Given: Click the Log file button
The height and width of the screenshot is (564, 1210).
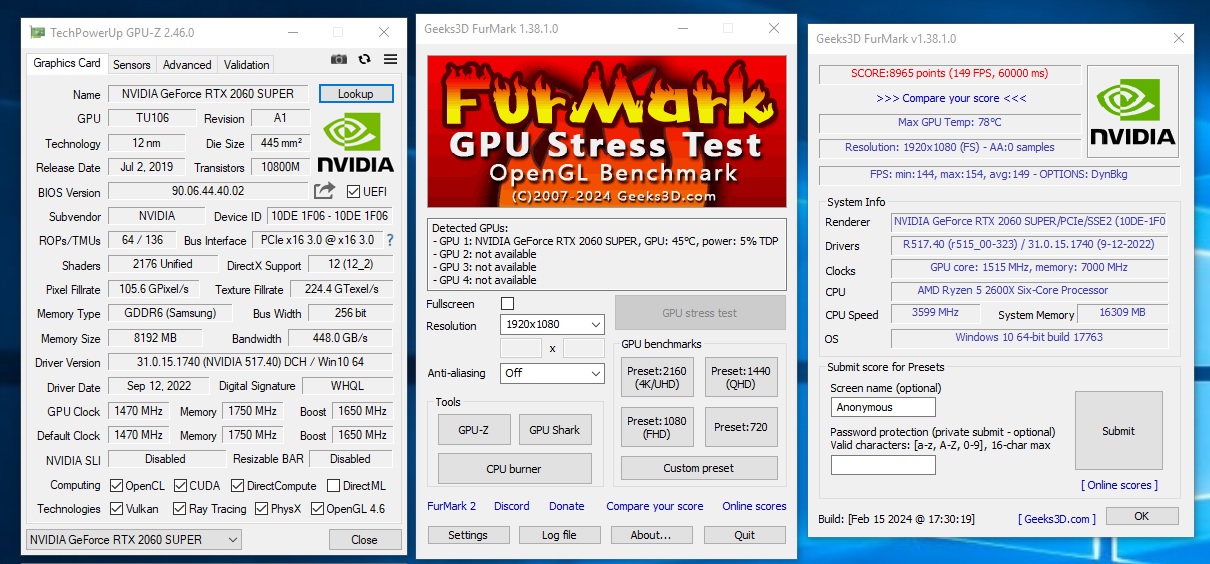Looking at the screenshot, I should pyautogui.click(x=559, y=535).
